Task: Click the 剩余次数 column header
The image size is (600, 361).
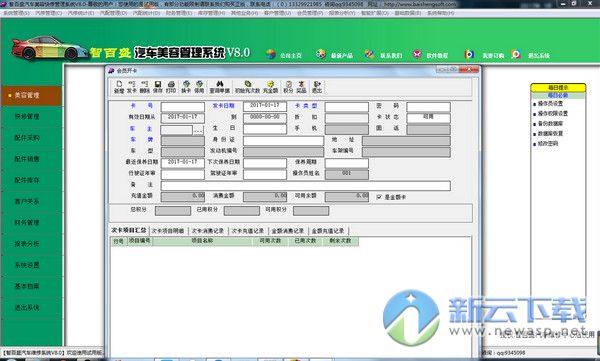Action: click(x=341, y=241)
